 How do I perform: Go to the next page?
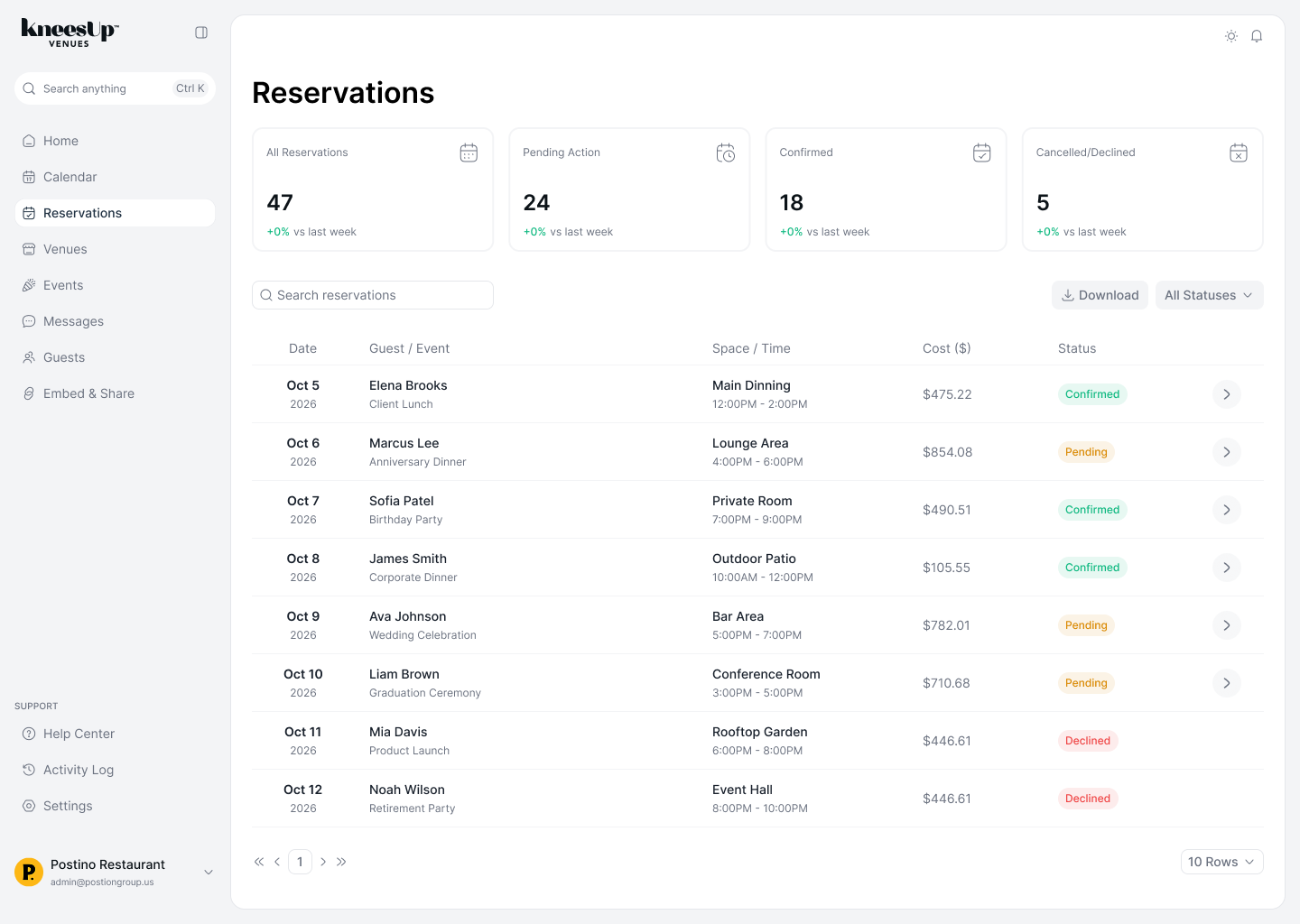click(x=323, y=862)
